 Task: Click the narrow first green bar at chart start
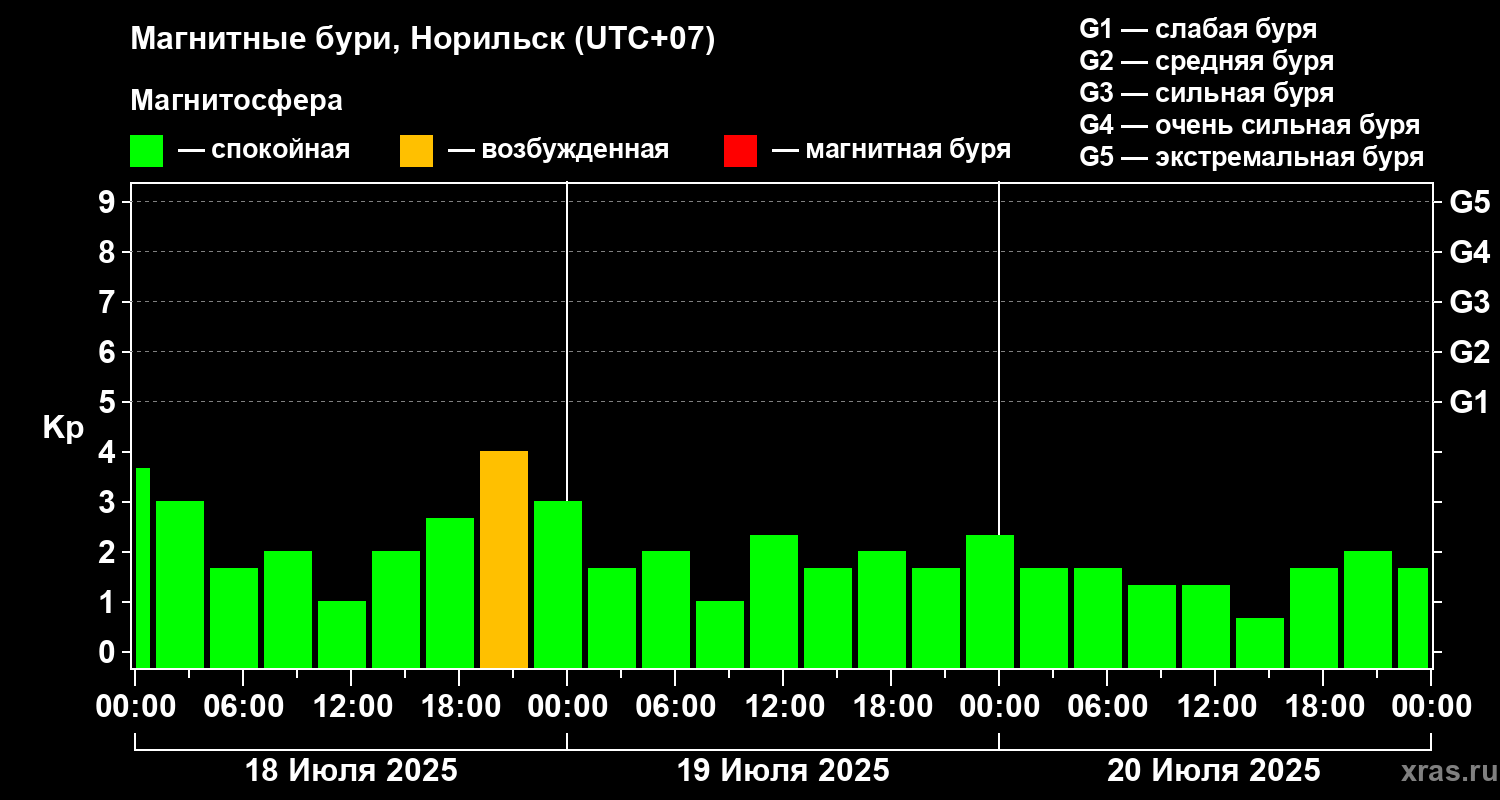pos(142,568)
